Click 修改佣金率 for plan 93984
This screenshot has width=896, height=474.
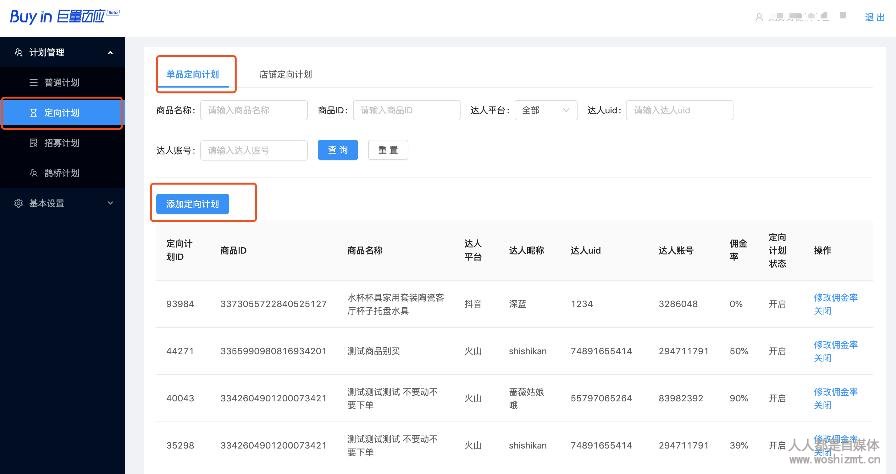[x=835, y=297]
